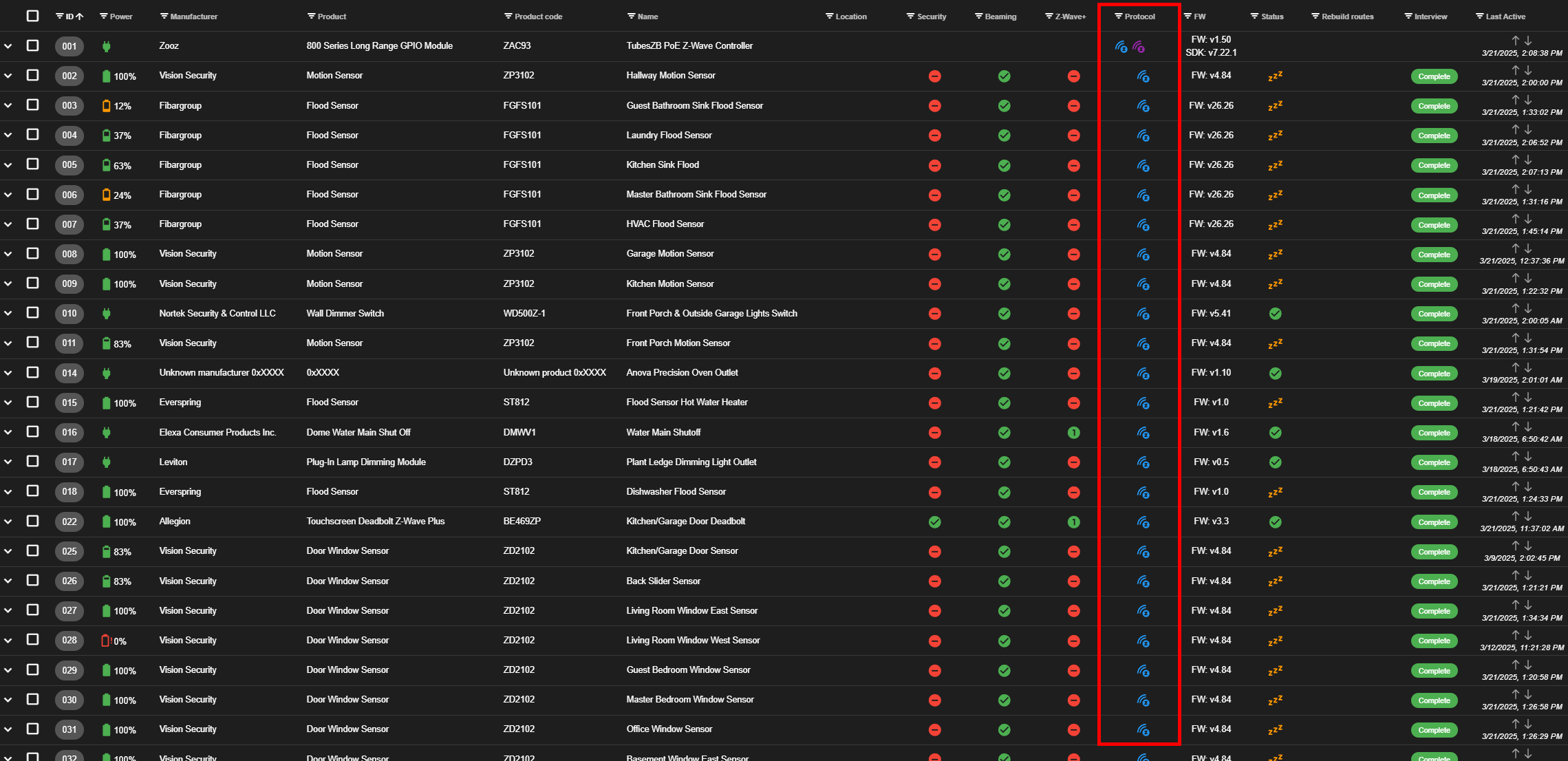Viewport: 1568px width, 761px height.
Task: Click the Complete badge for Water Main Shutoff
Action: point(1434,433)
